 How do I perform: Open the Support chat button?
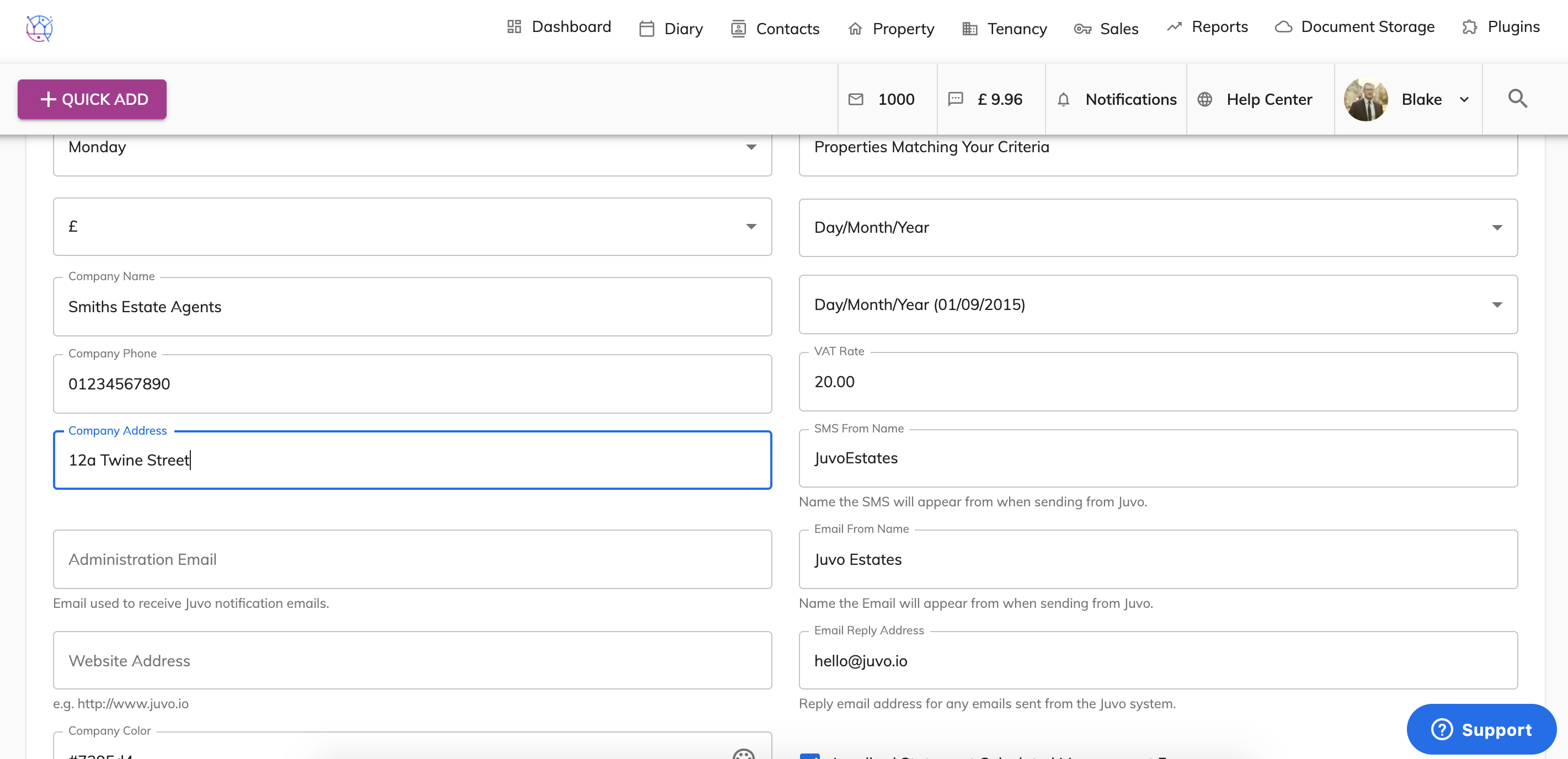coord(1481,729)
